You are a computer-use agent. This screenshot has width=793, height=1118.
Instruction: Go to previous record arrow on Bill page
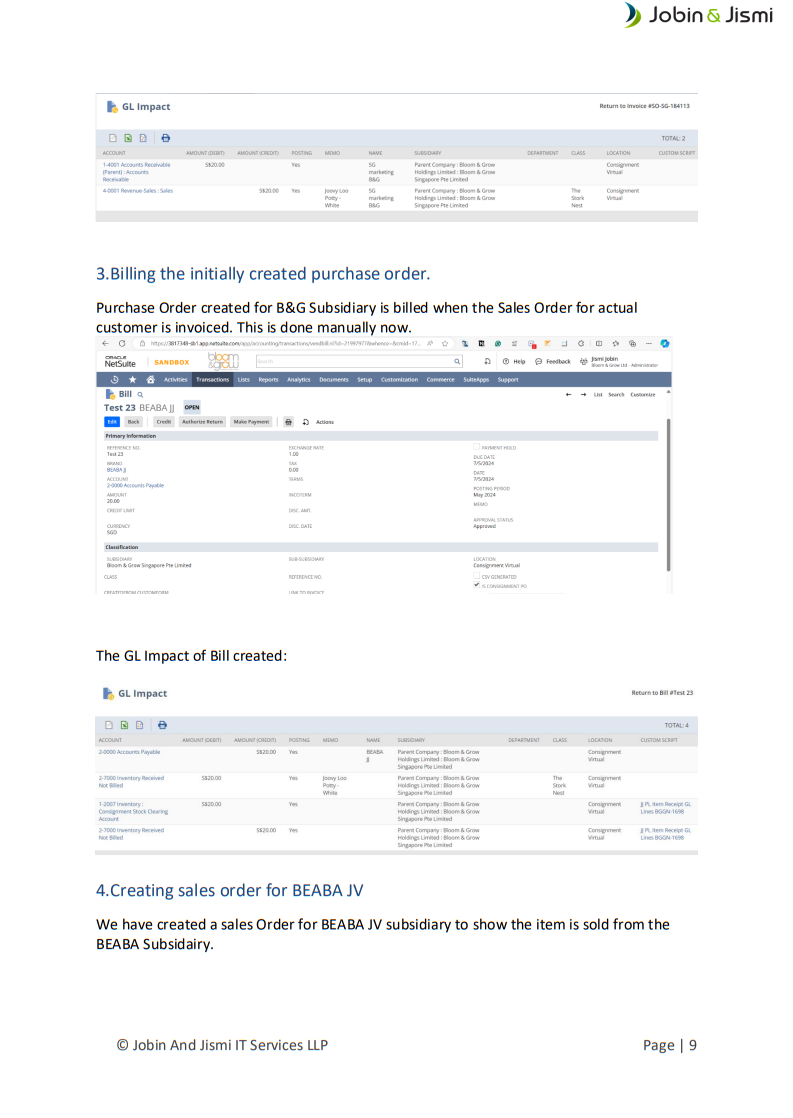(568, 394)
